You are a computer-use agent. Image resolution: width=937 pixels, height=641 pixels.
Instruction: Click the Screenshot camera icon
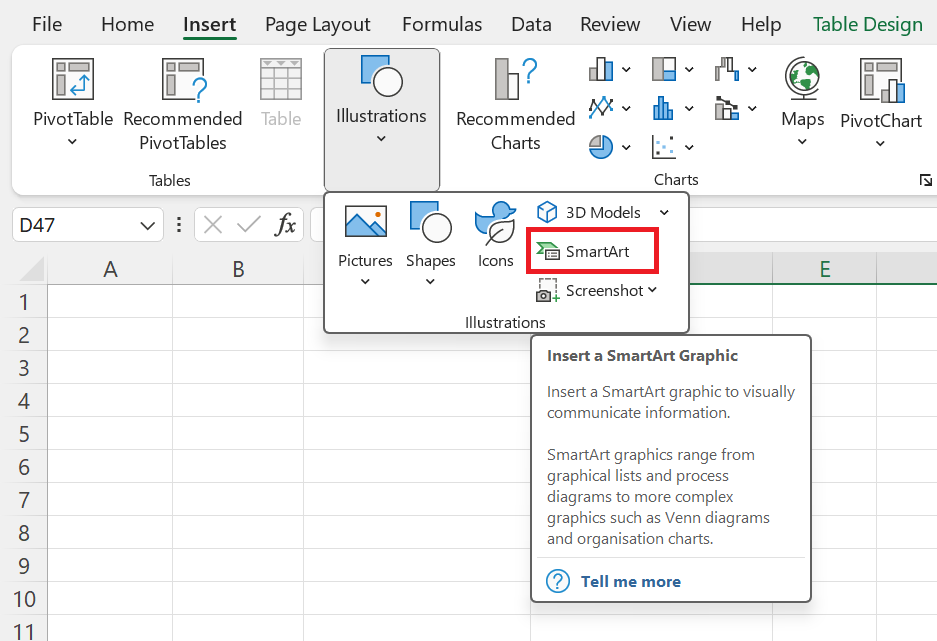(547, 290)
